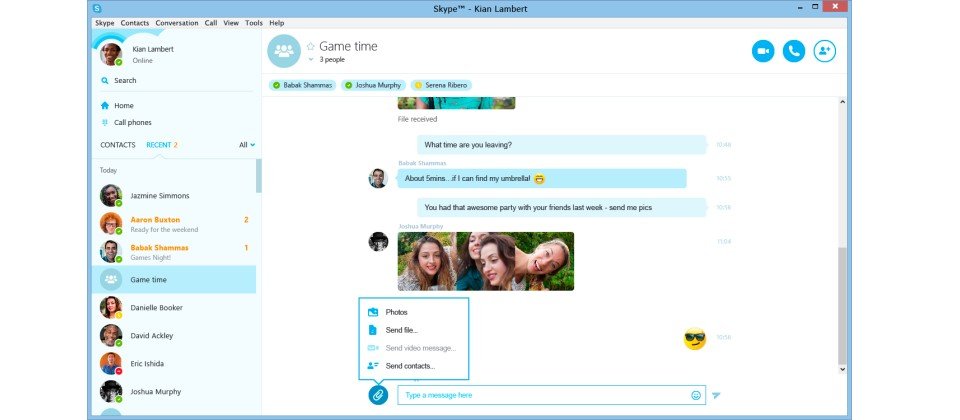Click 'What time are you leaving?' message
Image resolution: width=960 pixels, height=420 pixels.
[x=562, y=145]
